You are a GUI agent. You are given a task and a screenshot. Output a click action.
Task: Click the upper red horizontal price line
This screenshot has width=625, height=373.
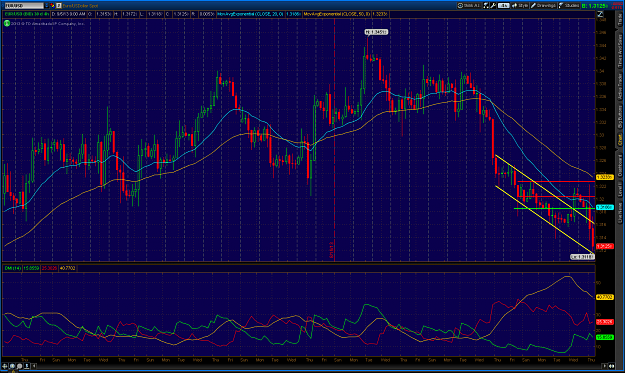tap(556, 182)
